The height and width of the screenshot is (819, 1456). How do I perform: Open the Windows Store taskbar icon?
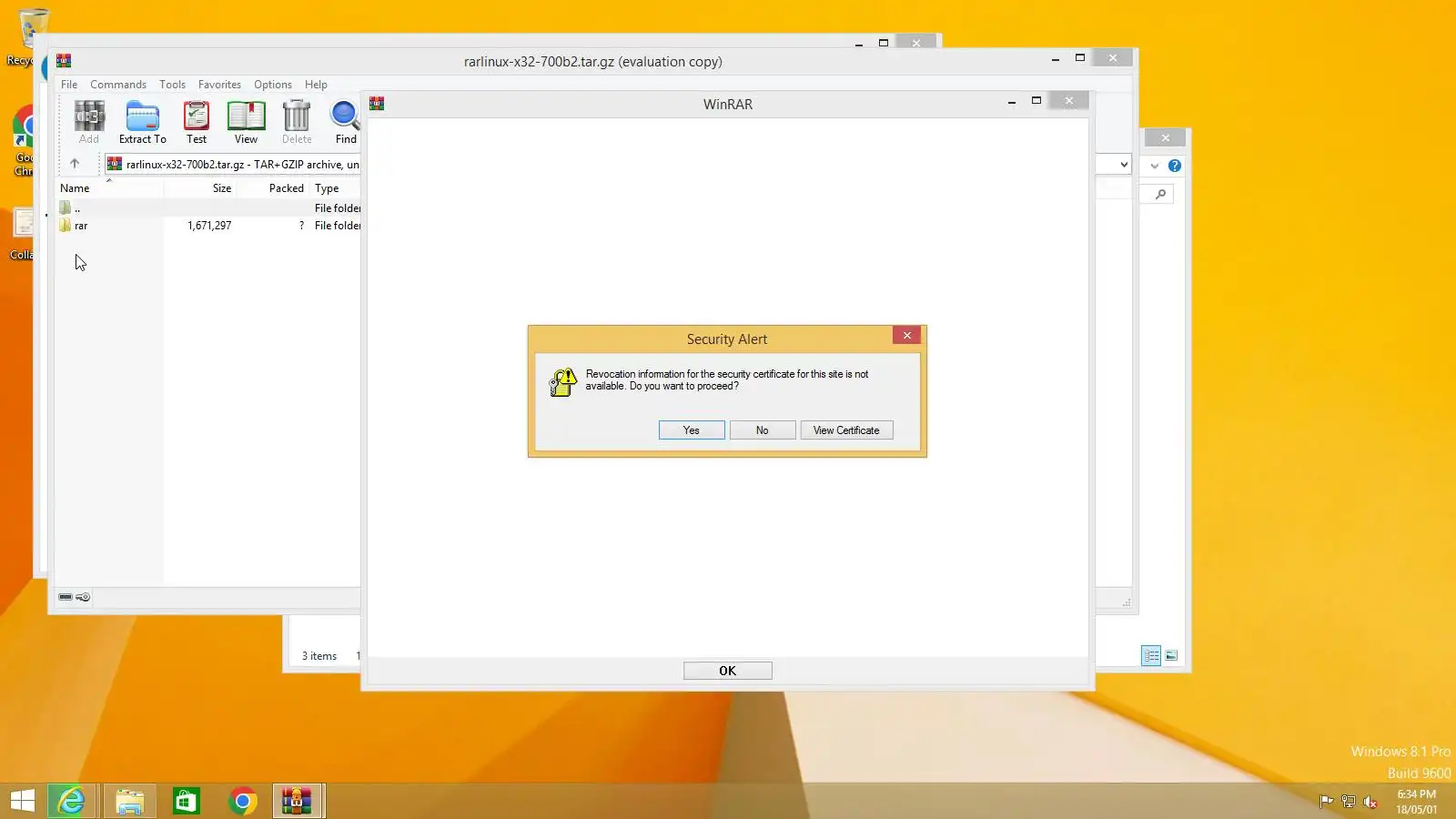[186, 801]
